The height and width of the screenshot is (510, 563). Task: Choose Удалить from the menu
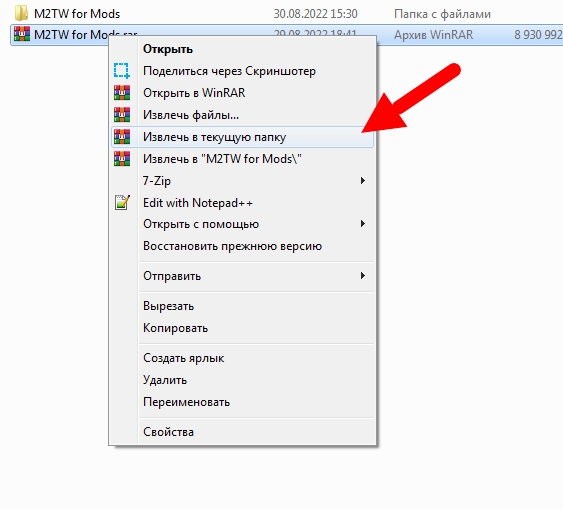tap(165, 380)
